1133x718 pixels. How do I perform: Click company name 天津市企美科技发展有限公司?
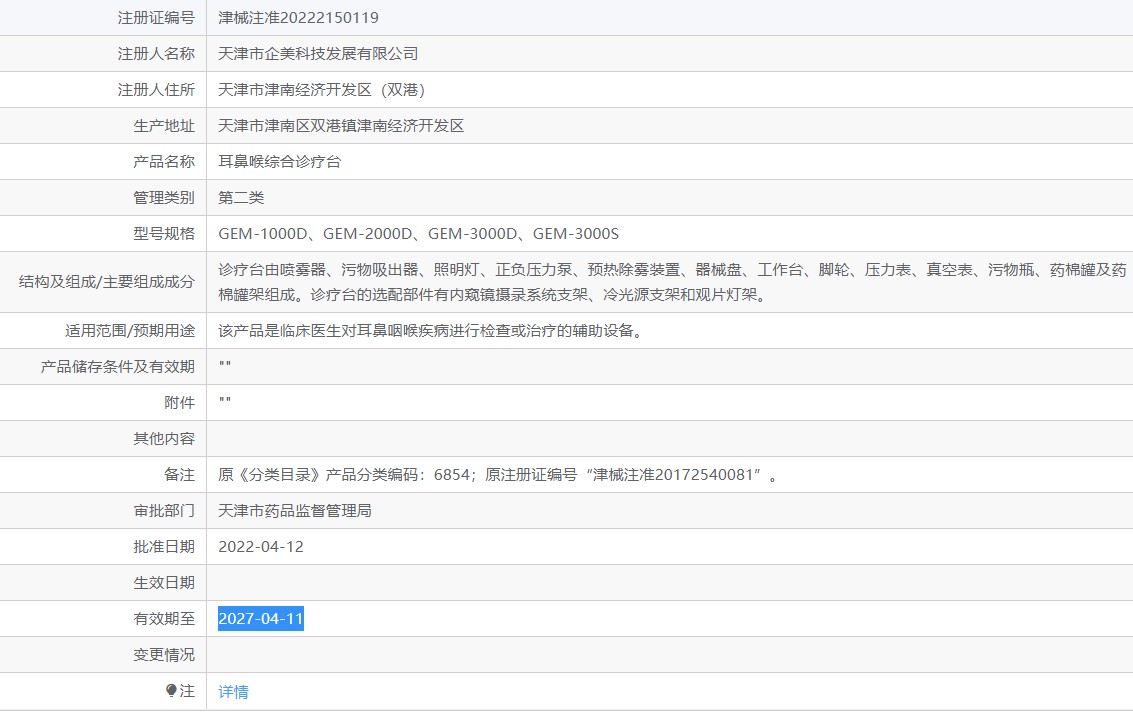[x=318, y=53]
